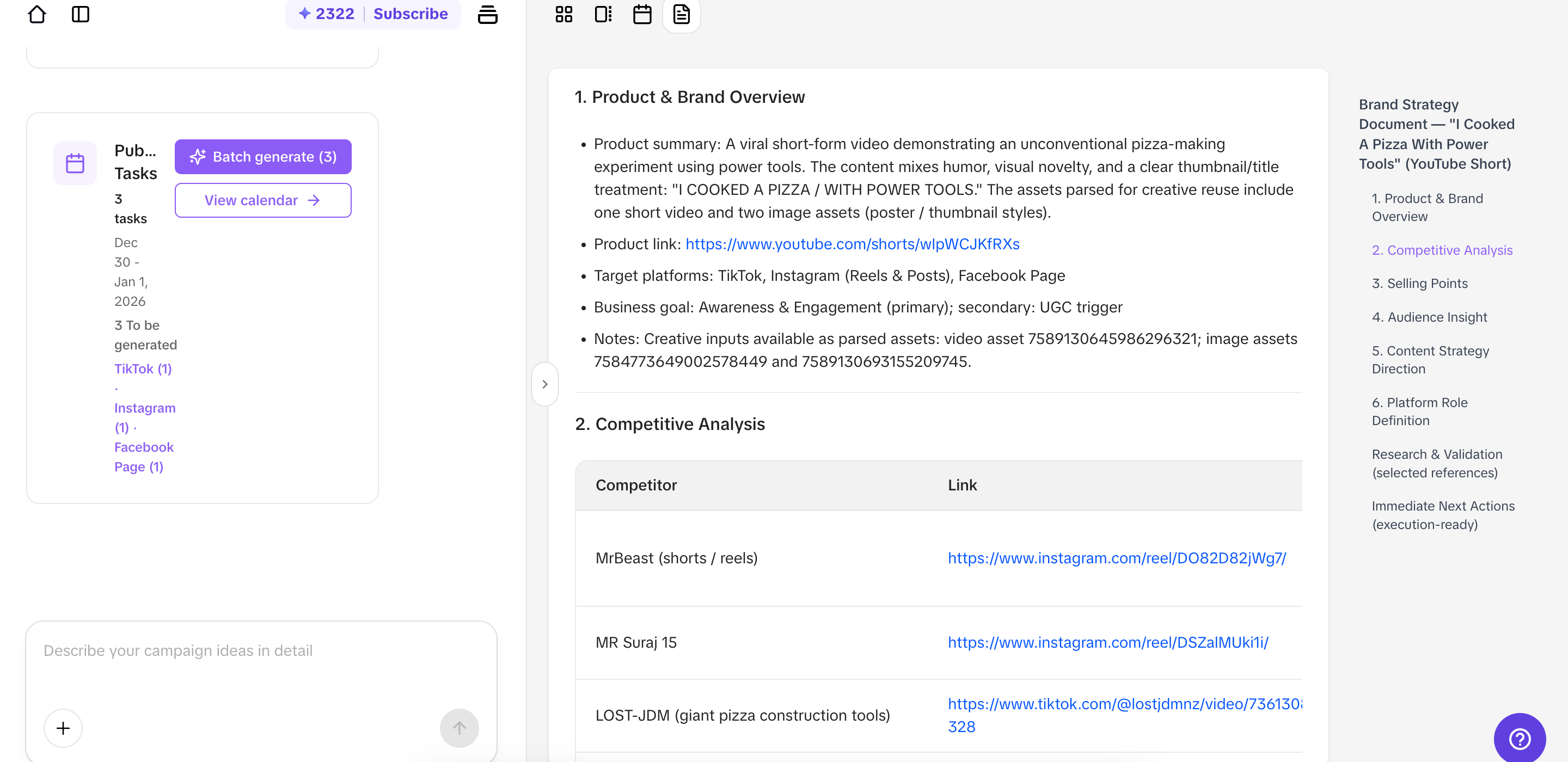
Task: Click Batch generate (3) button
Action: click(263, 156)
